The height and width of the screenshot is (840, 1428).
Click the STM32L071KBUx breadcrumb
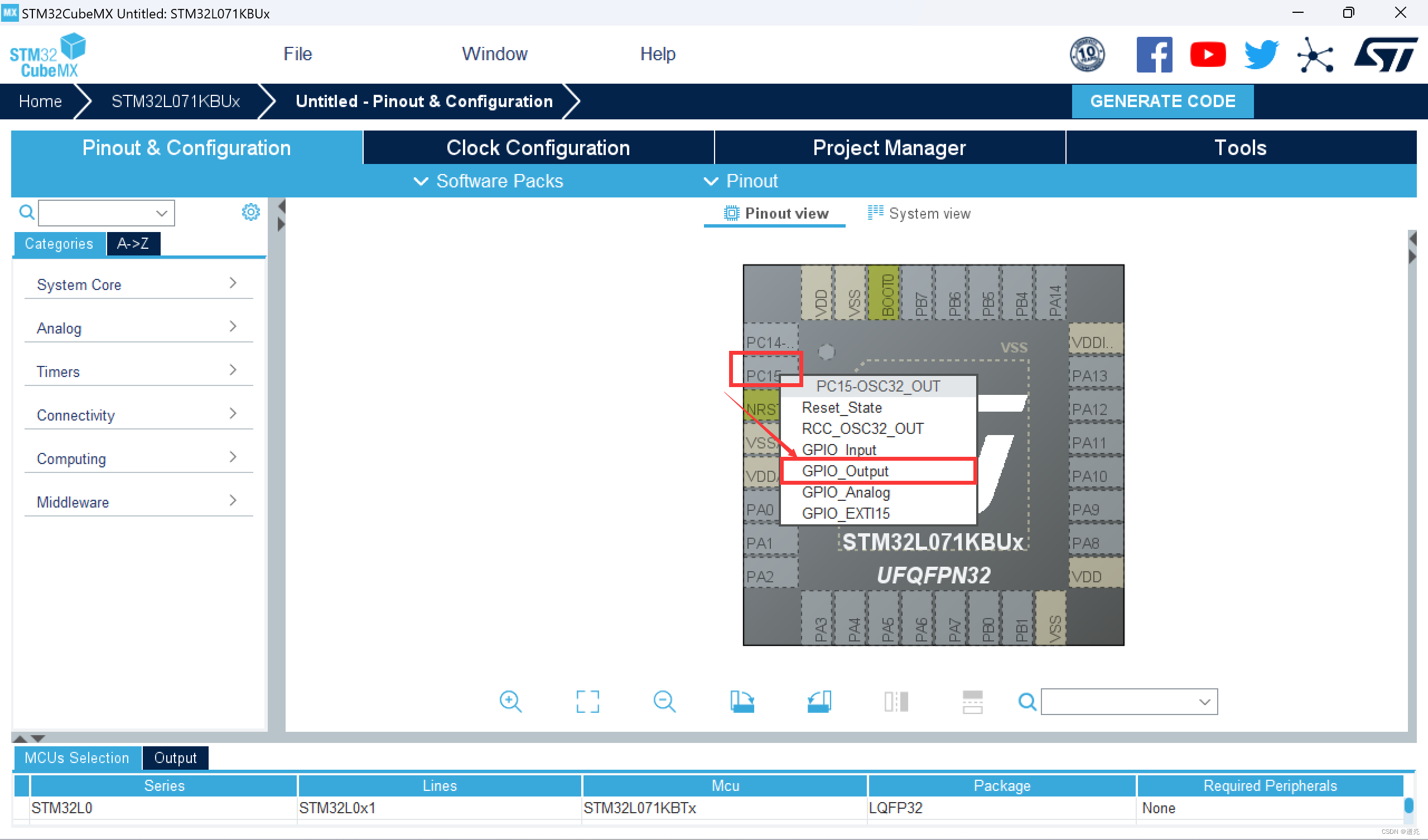click(x=176, y=101)
